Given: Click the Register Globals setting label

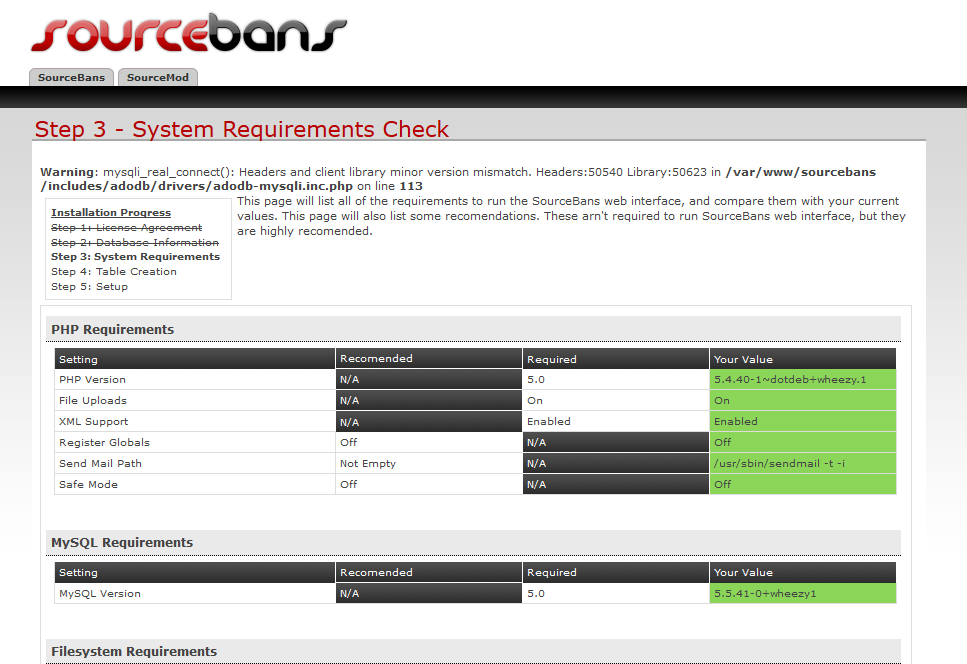Looking at the screenshot, I should 104,443.
